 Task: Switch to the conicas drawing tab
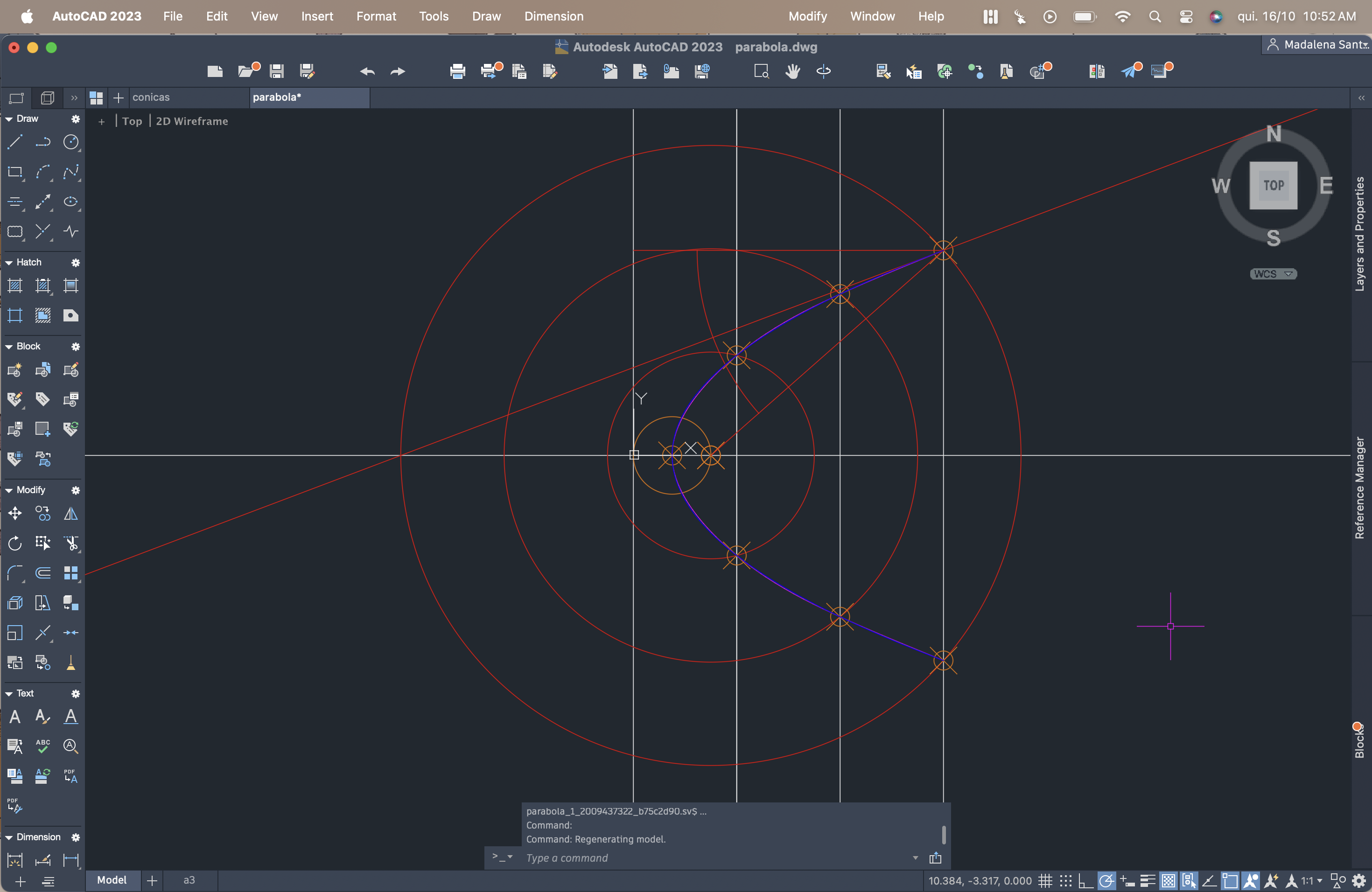tap(151, 98)
